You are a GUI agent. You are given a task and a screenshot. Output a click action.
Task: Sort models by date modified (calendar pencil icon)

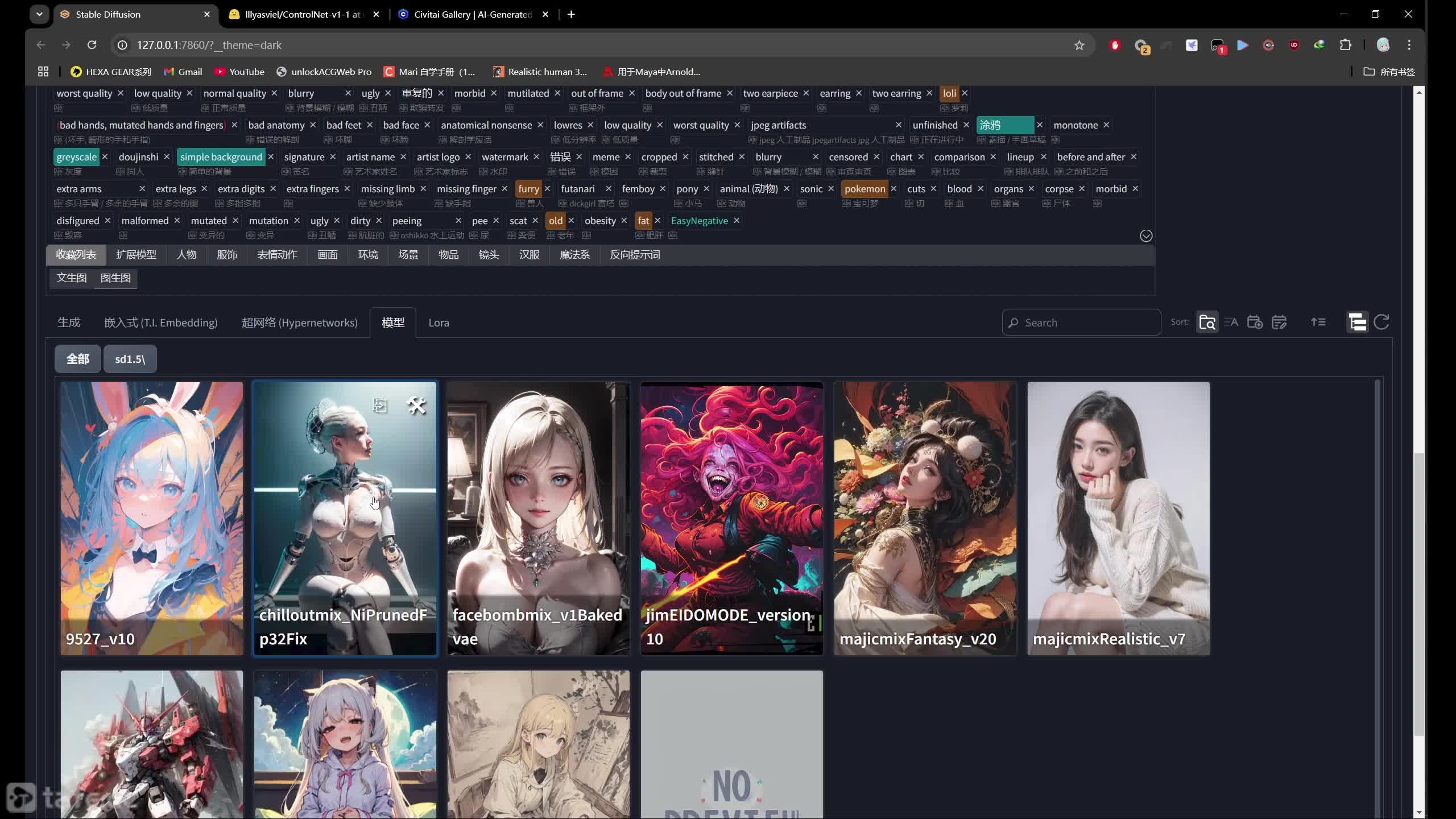click(1279, 322)
